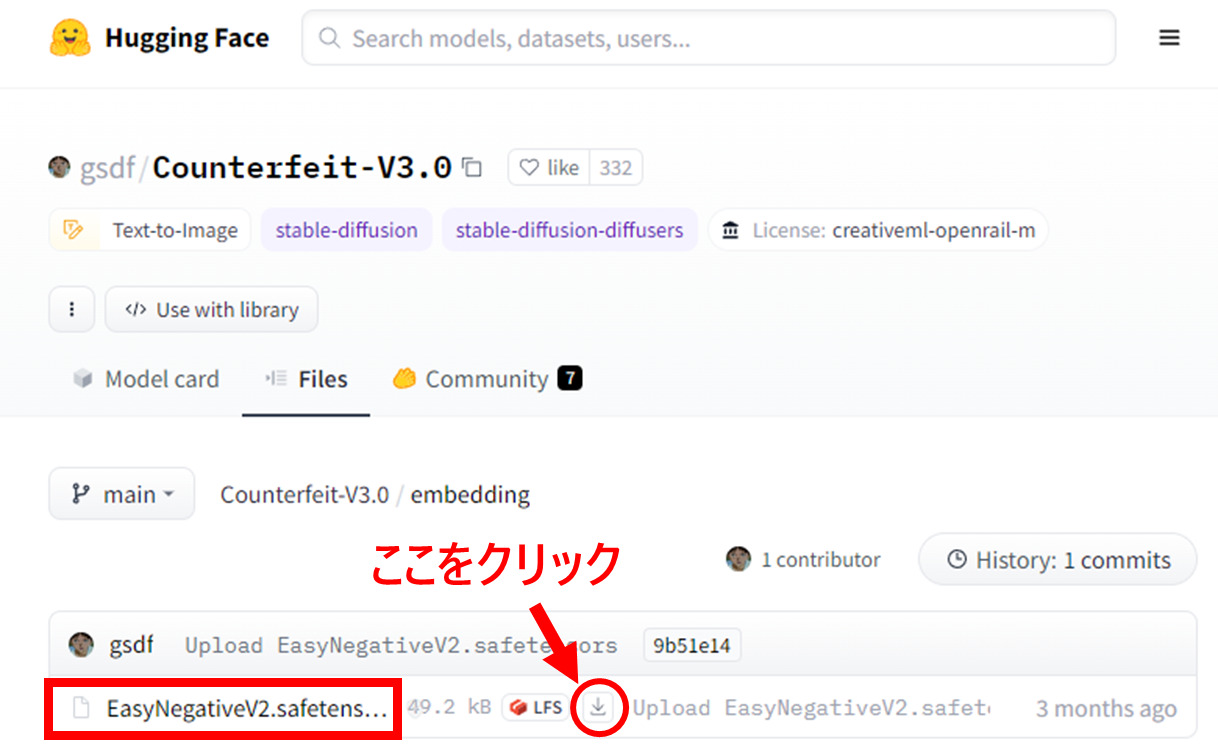This screenshot has height=751, width=1218.
Task: Click inside the search models input field
Action: 700,38
